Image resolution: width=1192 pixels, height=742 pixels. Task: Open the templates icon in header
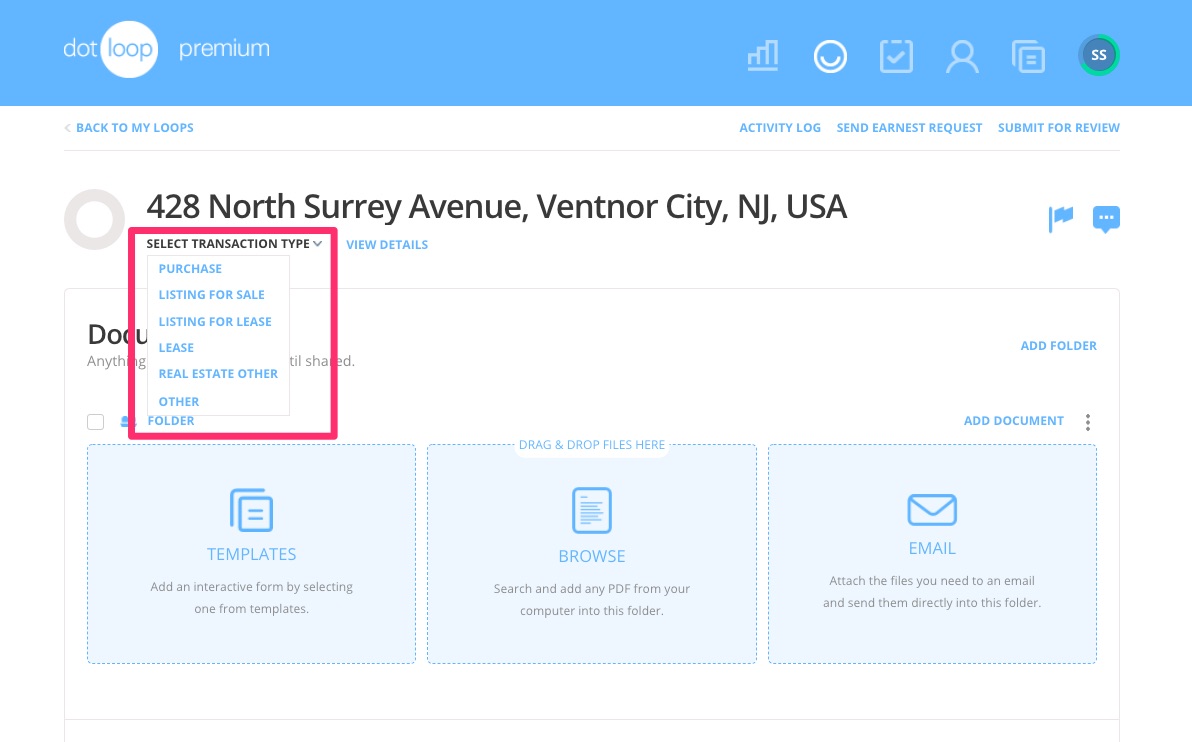click(1028, 56)
